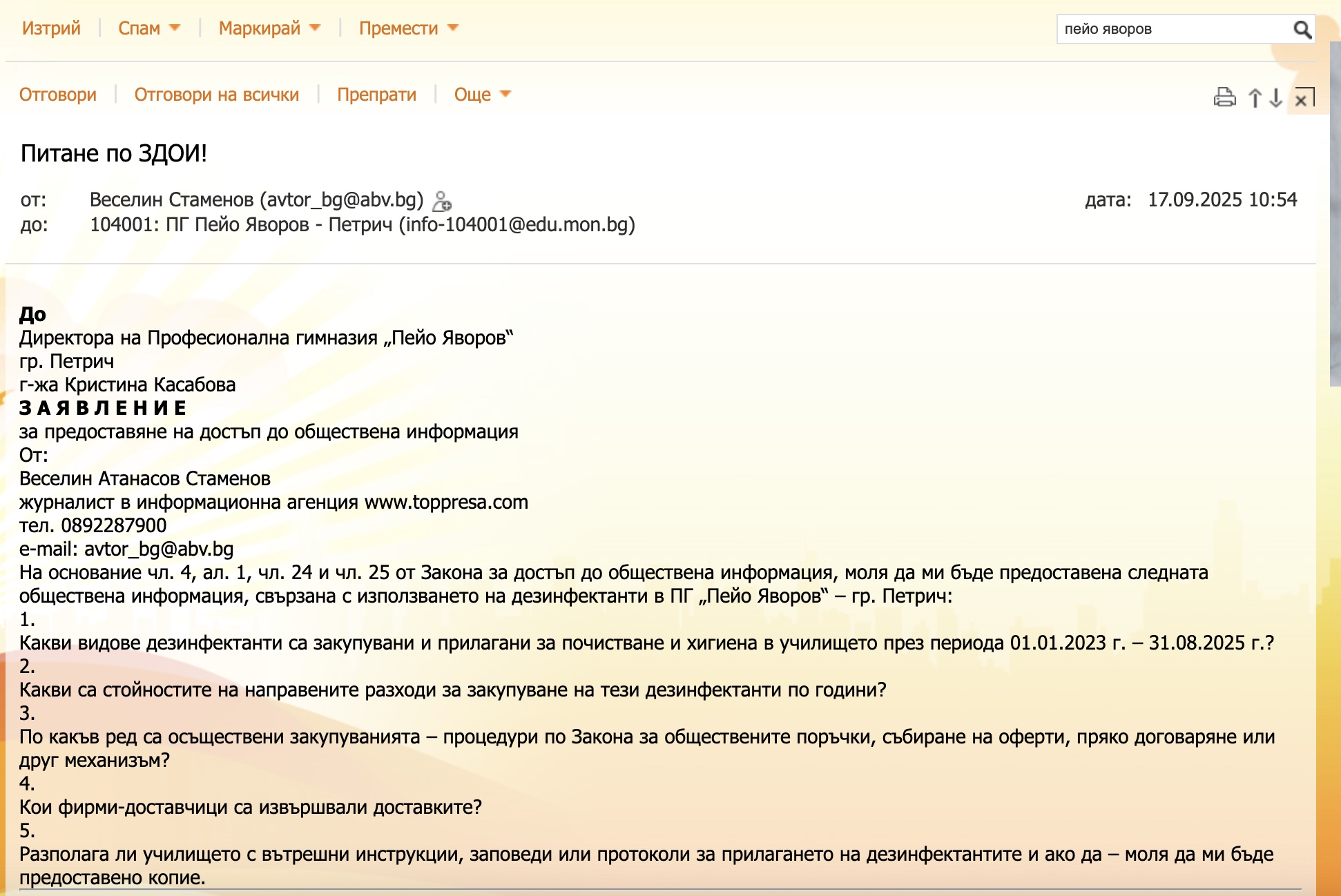This screenshot has height=896, width=1341.
Task: Close the message view with X icon
Action: 1303,98
